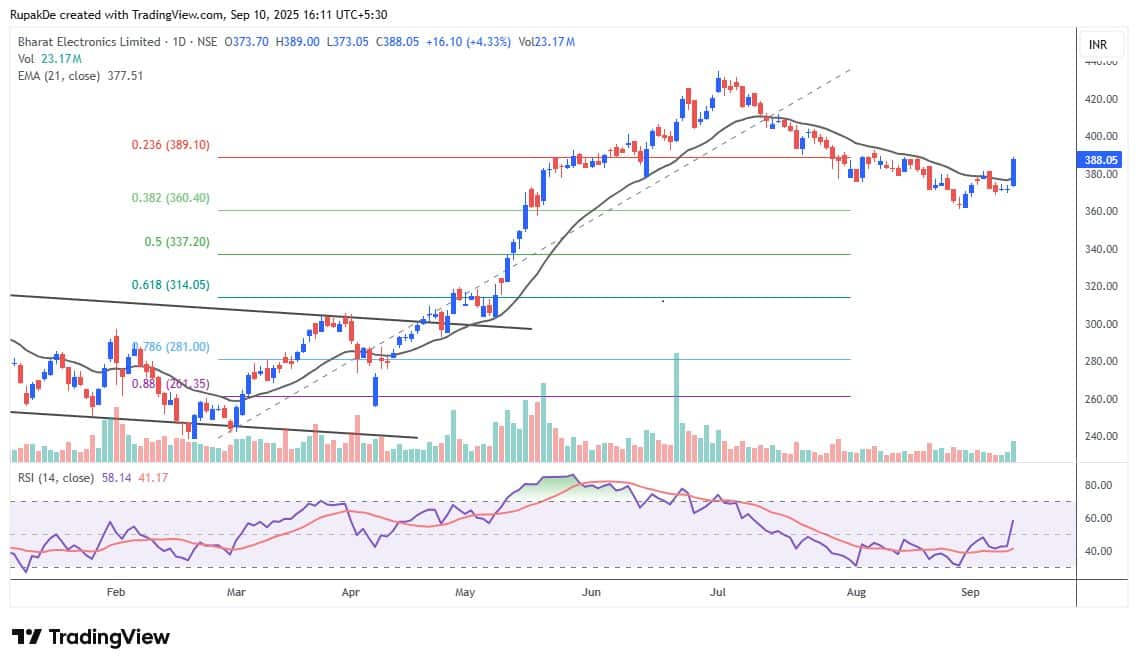1138x667 pixels.
Task: Click the 0.382 (360.40) Fibonacci level label
Action: click(170, 198)
